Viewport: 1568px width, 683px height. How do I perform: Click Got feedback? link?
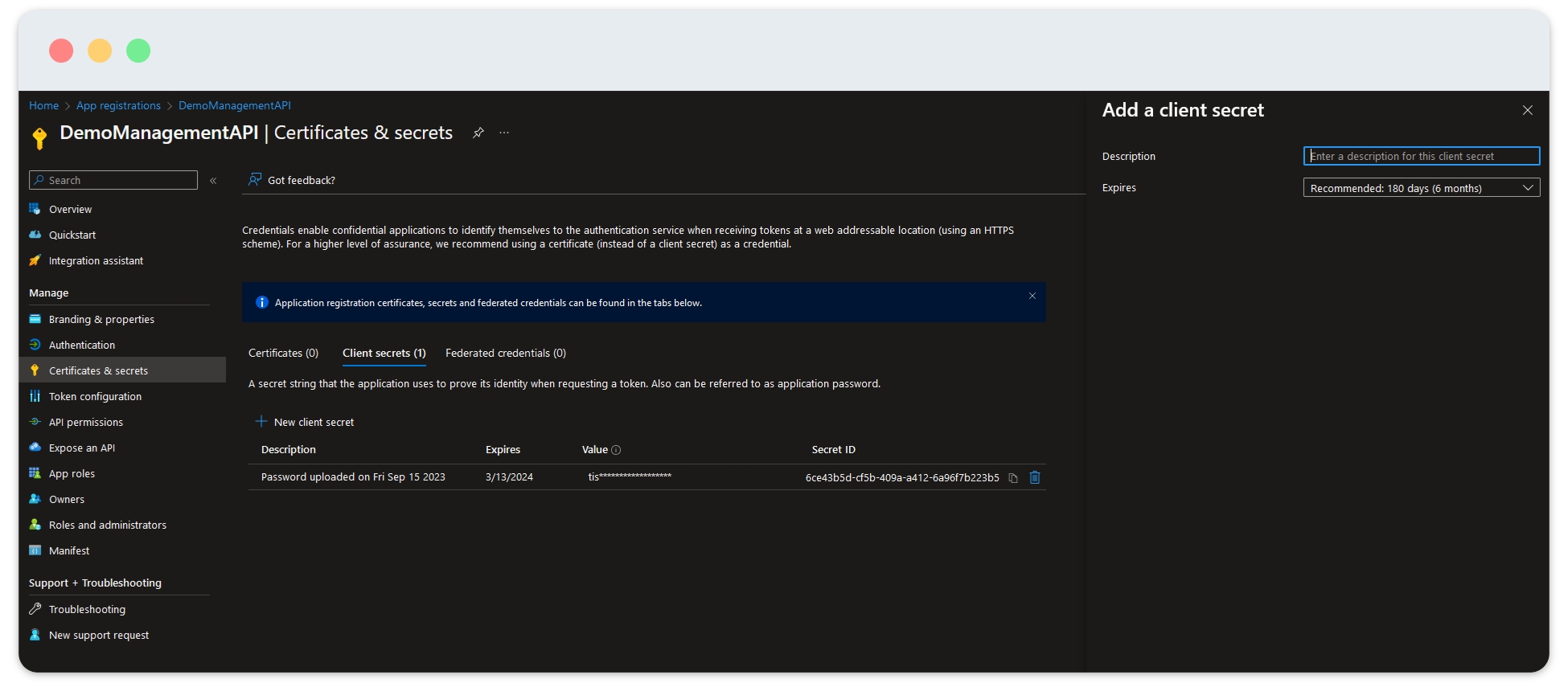(x=302, y=180)
